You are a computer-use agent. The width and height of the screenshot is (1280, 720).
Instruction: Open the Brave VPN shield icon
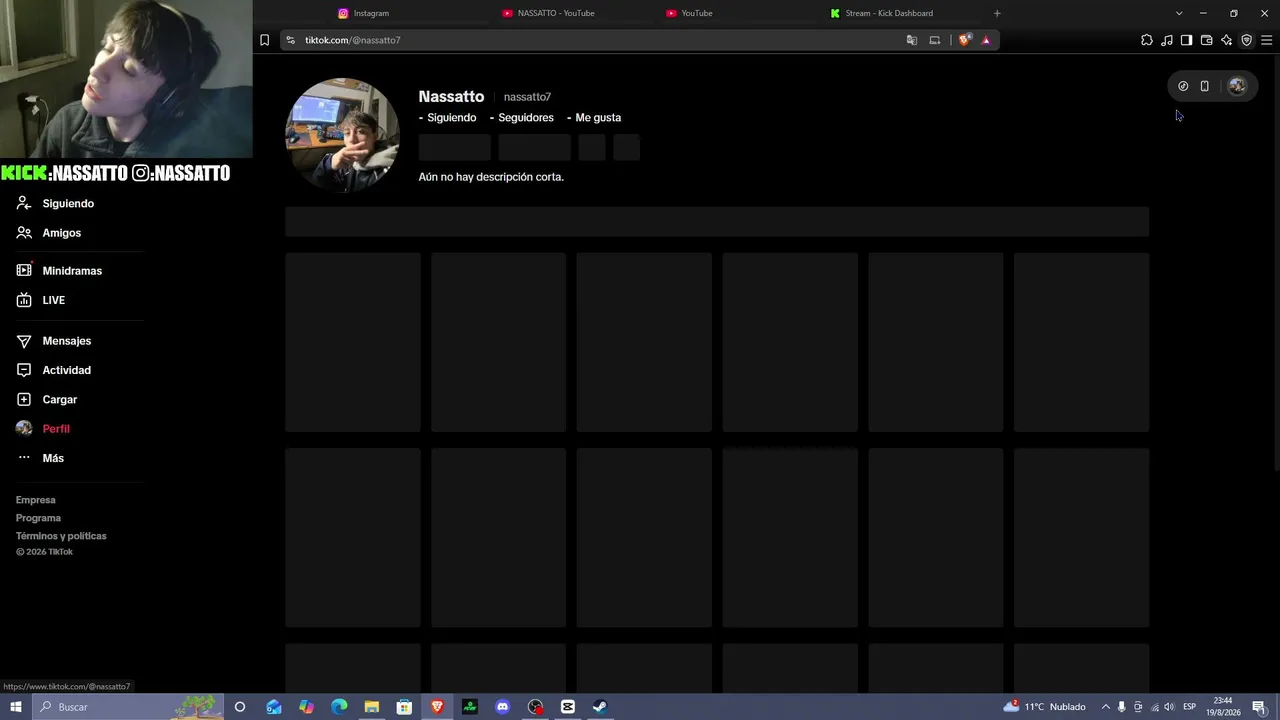click(1246, 40)
